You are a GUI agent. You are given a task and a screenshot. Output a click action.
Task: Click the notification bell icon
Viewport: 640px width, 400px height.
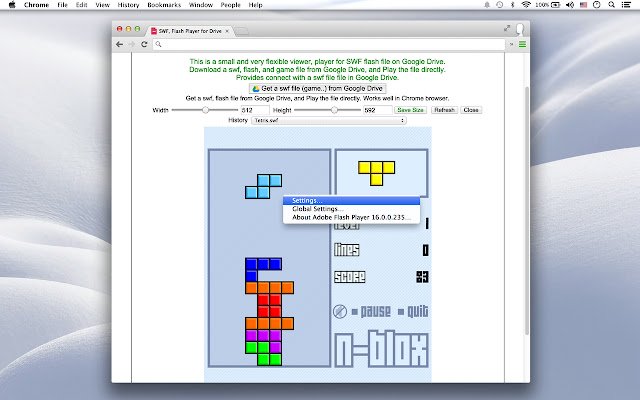tap(487, 5)
